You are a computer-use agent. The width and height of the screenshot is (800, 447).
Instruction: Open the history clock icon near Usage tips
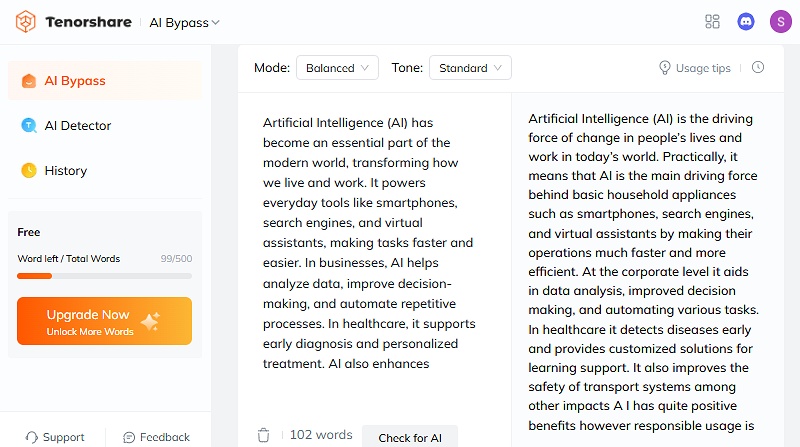point(758,68)
